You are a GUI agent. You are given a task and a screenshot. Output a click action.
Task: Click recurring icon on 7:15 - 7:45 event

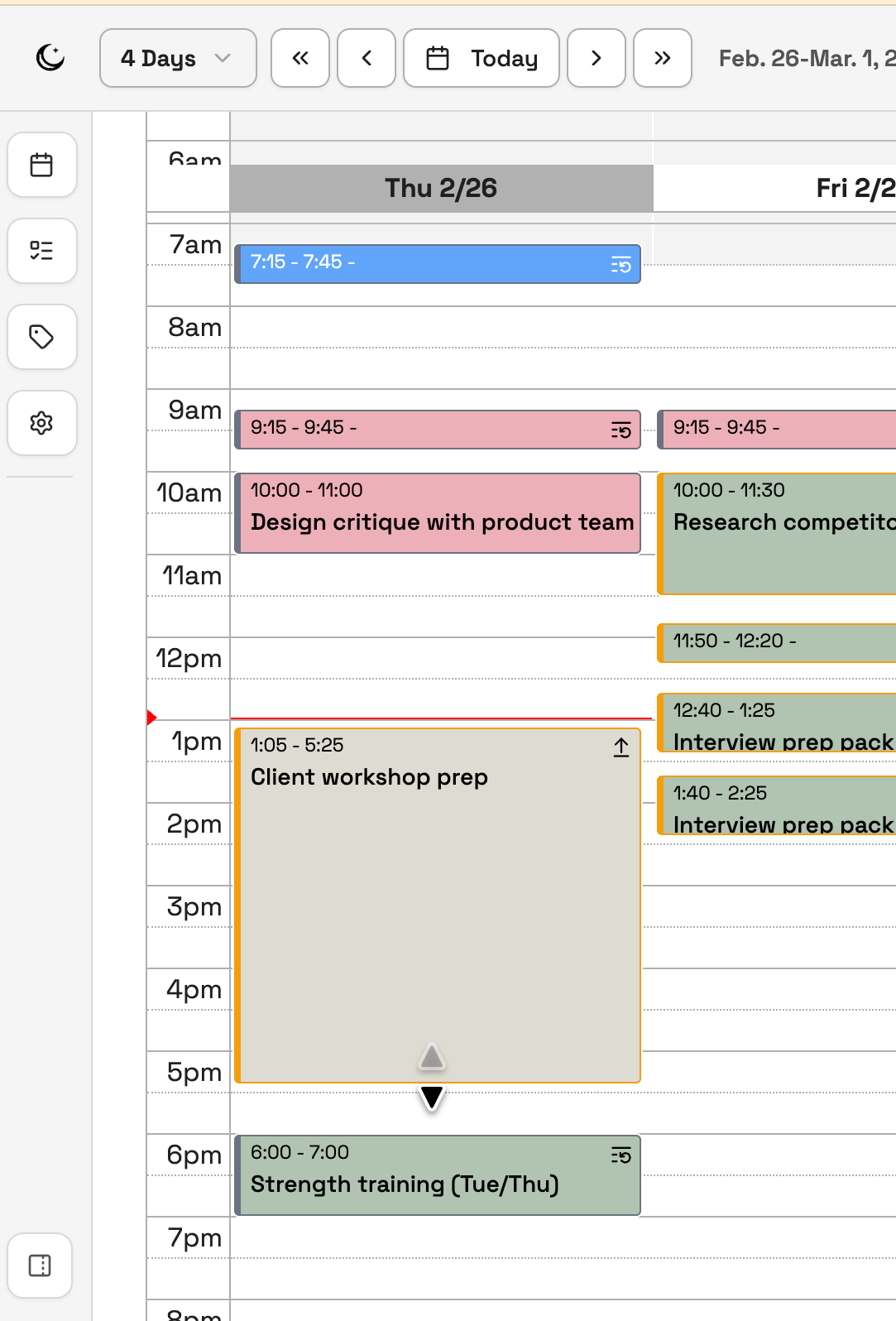tap(621, 265)
